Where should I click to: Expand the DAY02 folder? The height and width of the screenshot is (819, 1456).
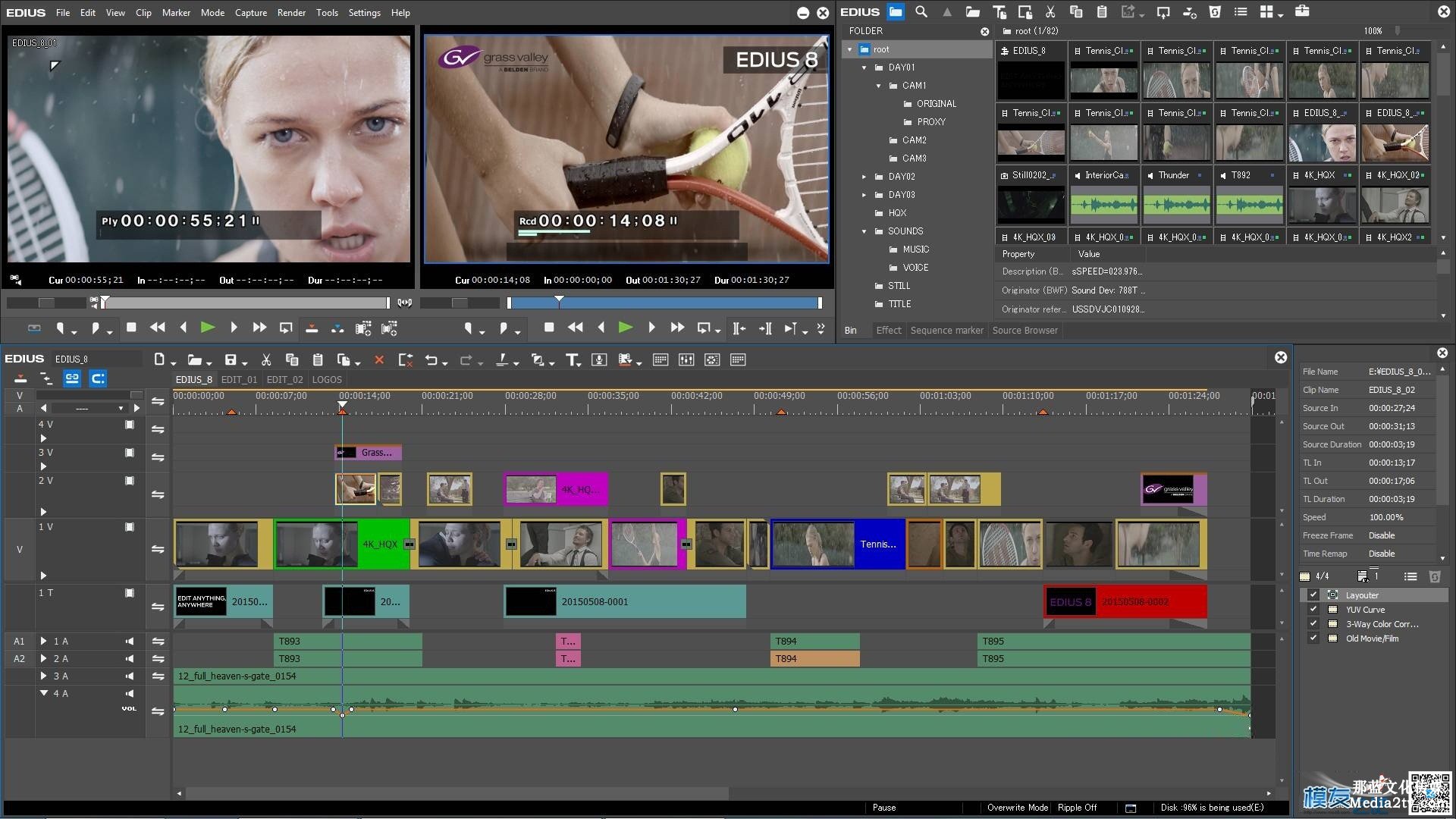click(x=864, y=177)
